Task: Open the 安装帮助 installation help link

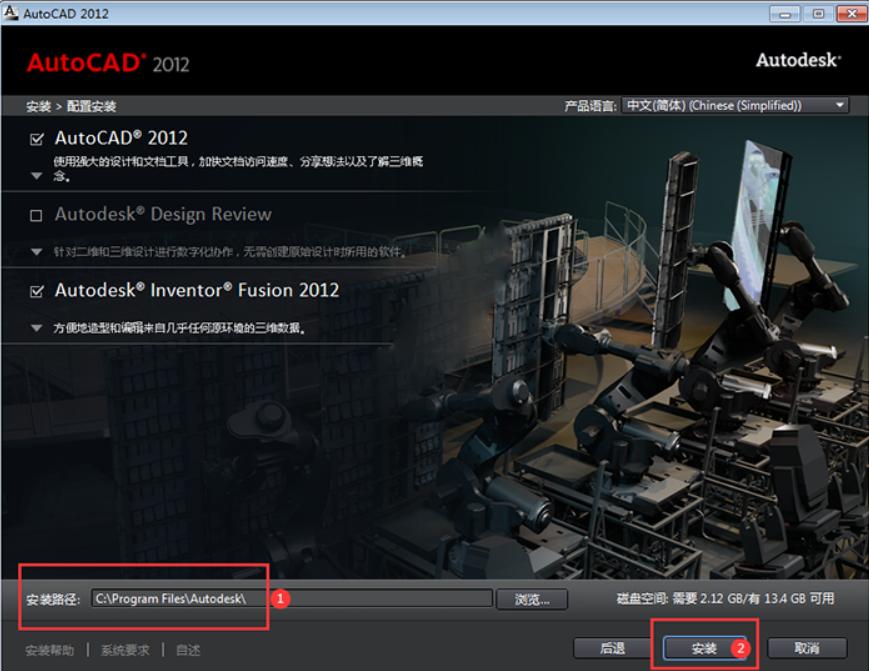Action: tap(50, 650)
